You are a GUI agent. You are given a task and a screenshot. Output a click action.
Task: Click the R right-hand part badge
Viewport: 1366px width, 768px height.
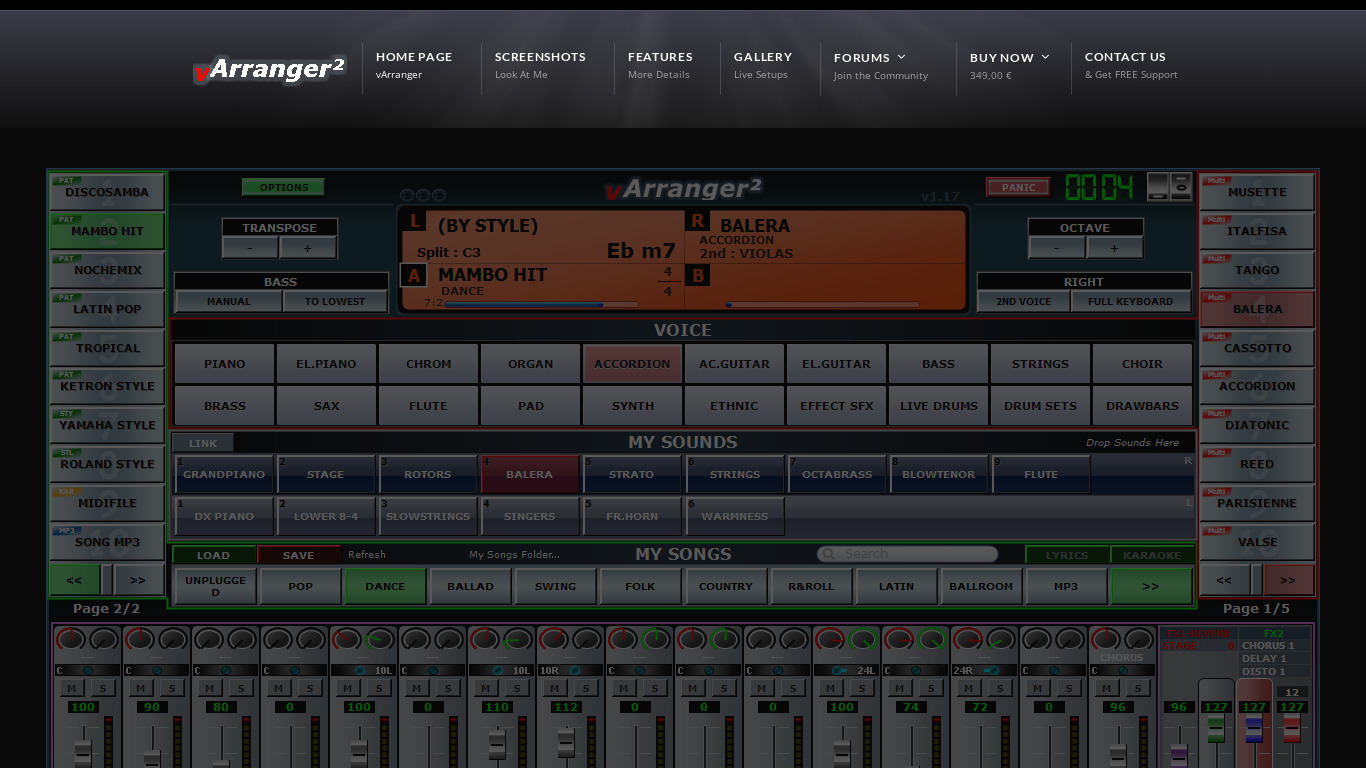(697, 221)
